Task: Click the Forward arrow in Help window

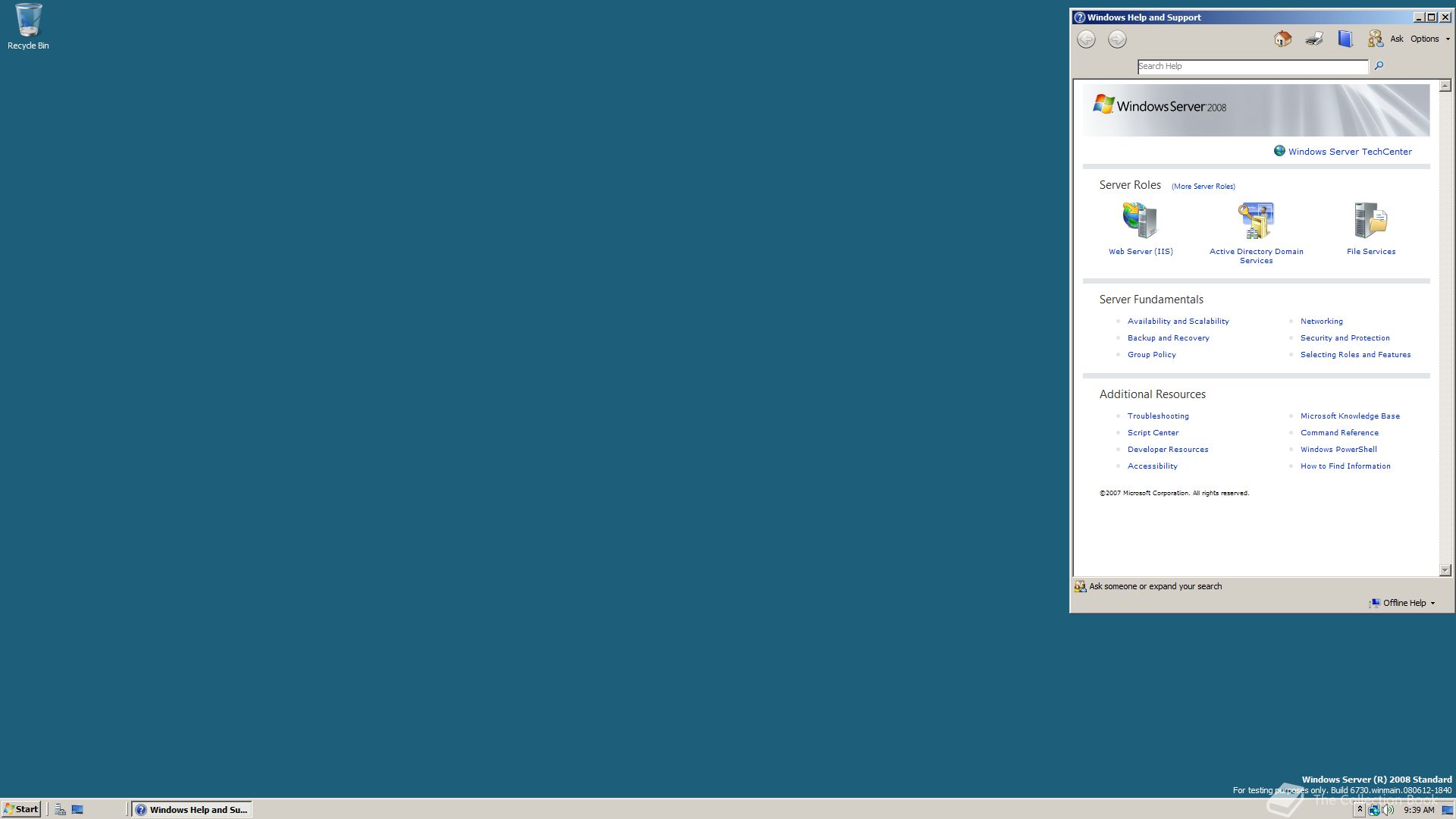Action: tap(1117, 39)
